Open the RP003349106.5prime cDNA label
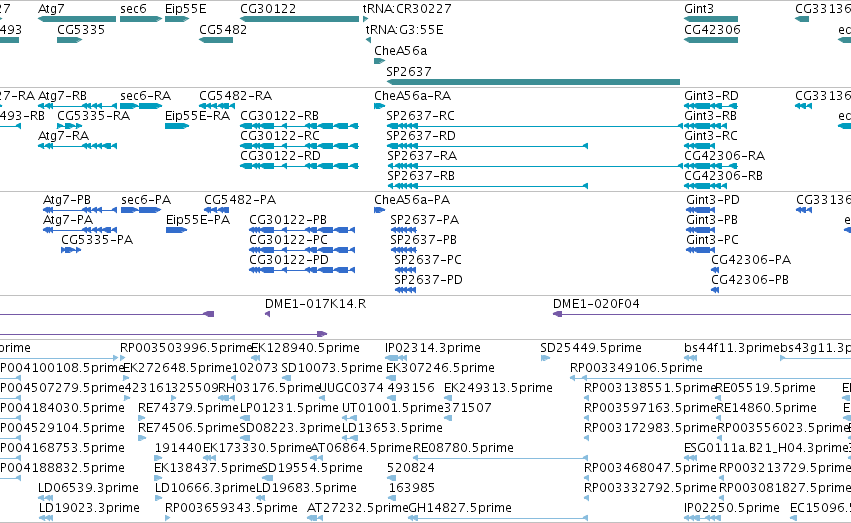 tap(636, 368)
